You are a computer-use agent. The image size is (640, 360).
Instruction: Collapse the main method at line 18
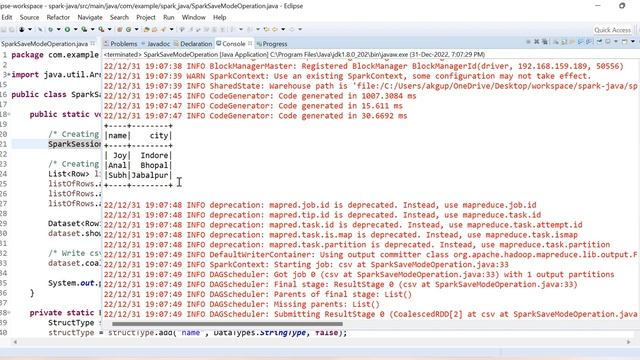pos(9,114)
